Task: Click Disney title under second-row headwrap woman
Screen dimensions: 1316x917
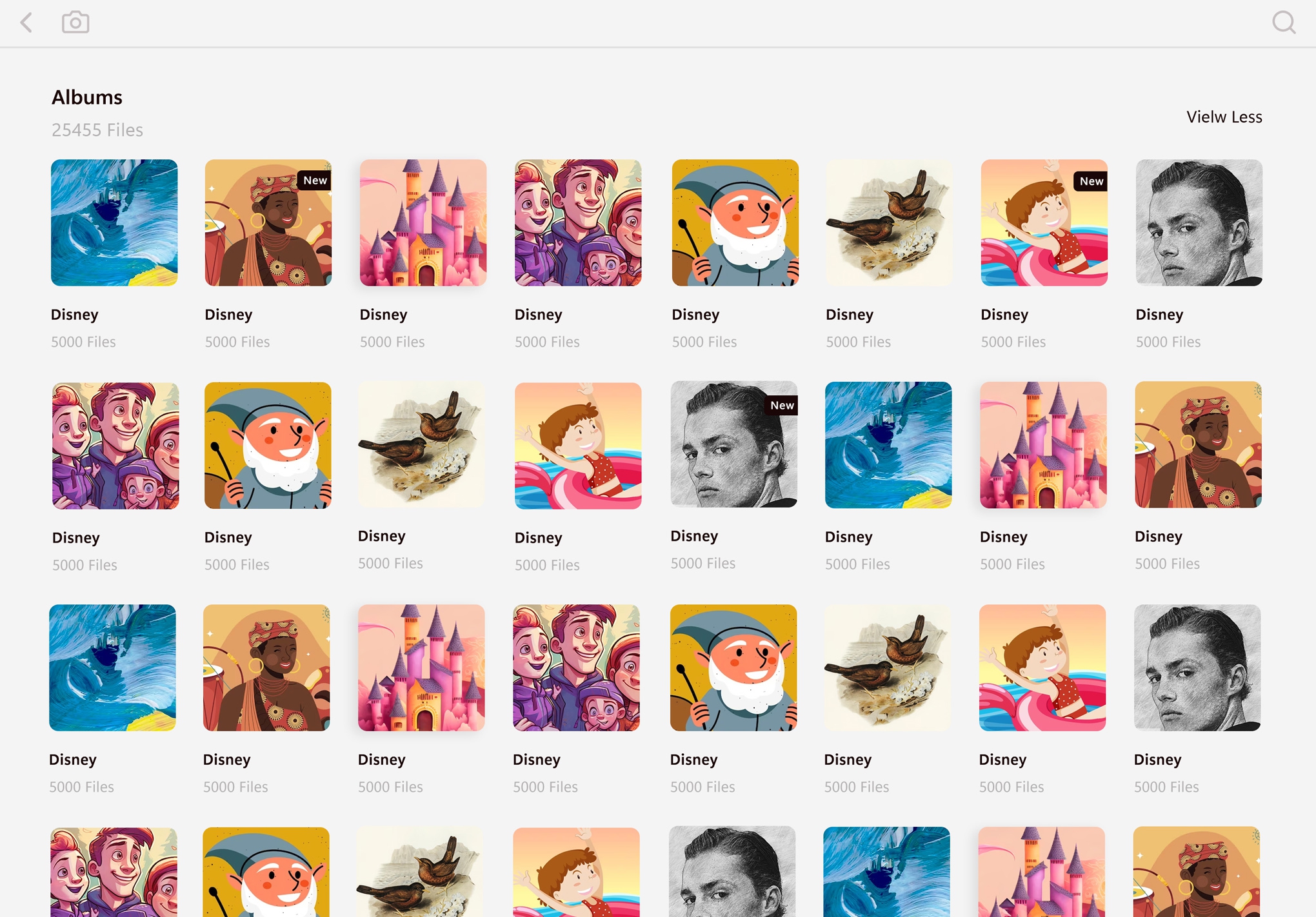Action: point(1159,537)
